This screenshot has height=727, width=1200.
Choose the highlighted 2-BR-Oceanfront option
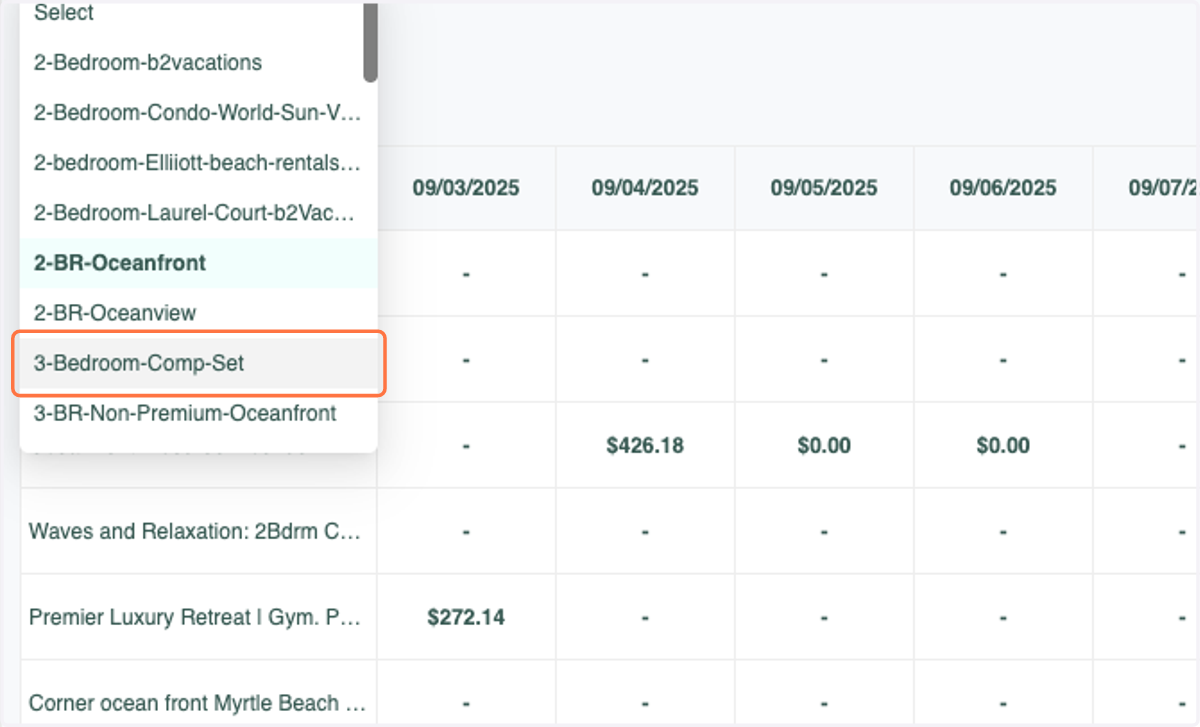click(198, 263)
